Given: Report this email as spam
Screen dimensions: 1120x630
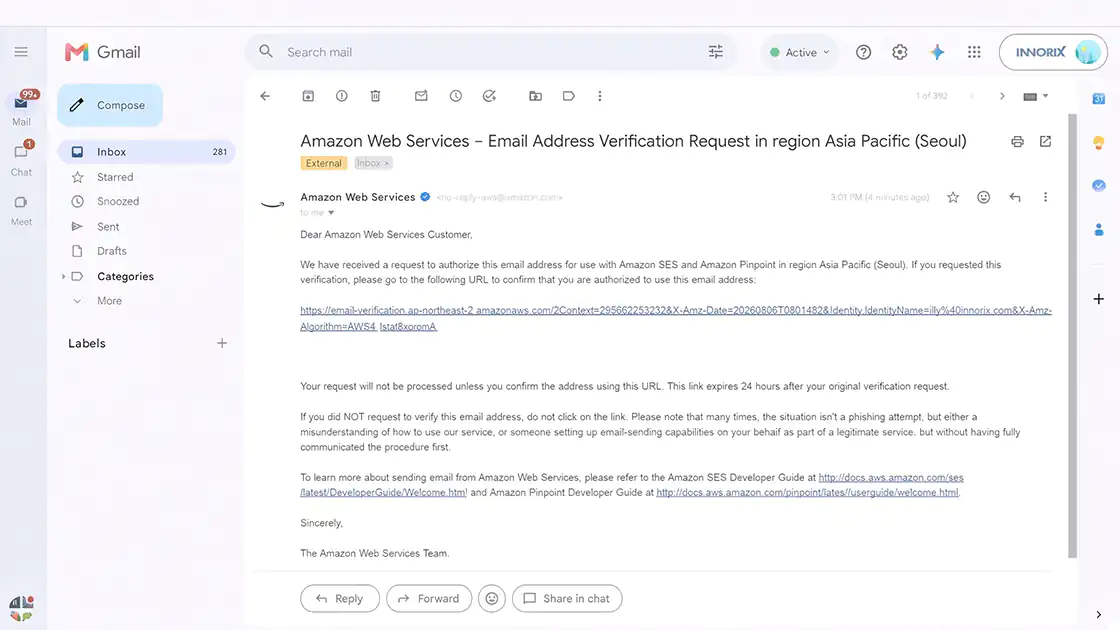Looking at the screenshot, I should pos(341,96).
